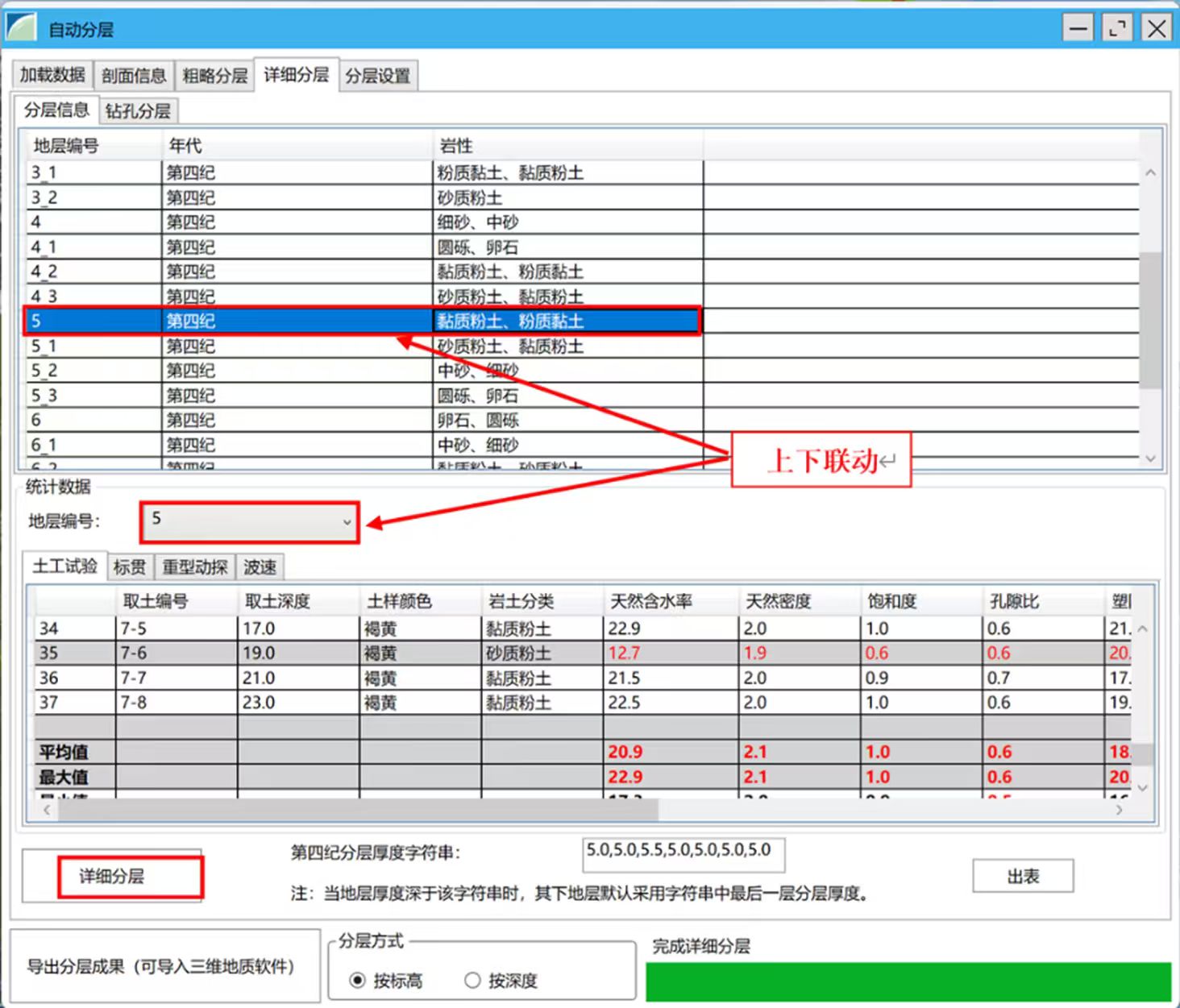Click the 第四纪分层厚度字符串 input field

tap(683, 854)
